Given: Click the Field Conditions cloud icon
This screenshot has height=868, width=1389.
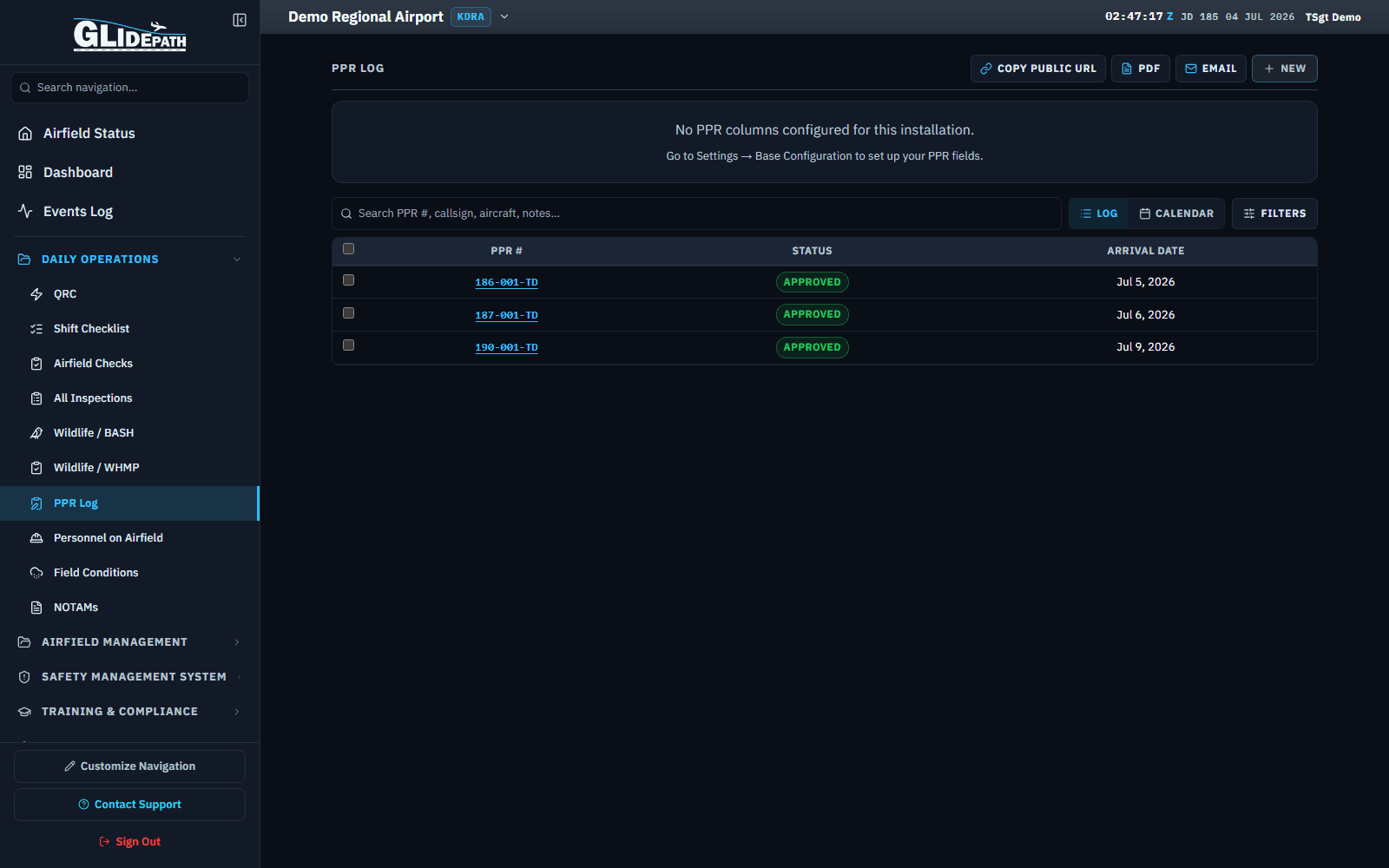Looking at the screenshot, I should (36, 573).
